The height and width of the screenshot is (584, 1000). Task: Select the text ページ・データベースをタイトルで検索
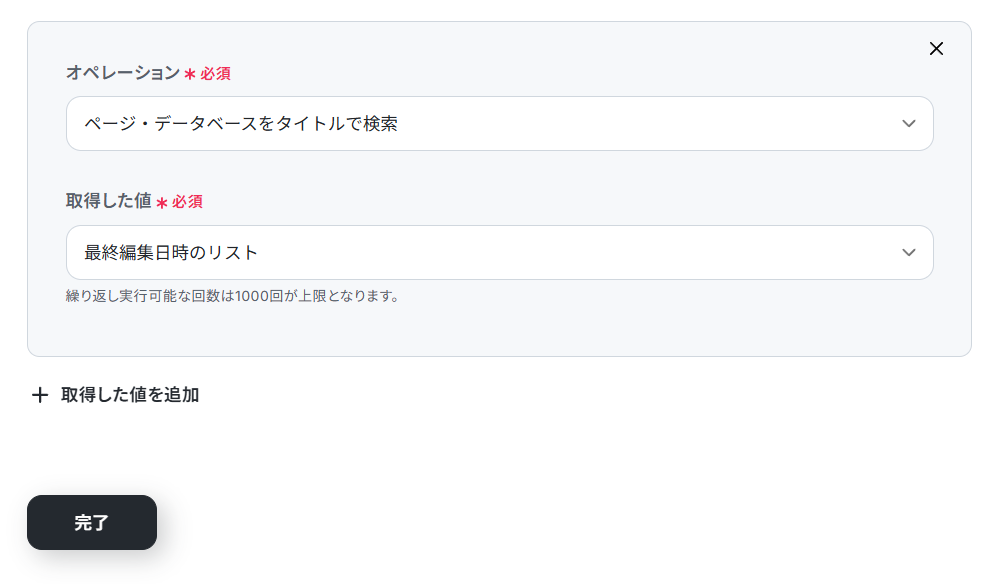point(241,124)
